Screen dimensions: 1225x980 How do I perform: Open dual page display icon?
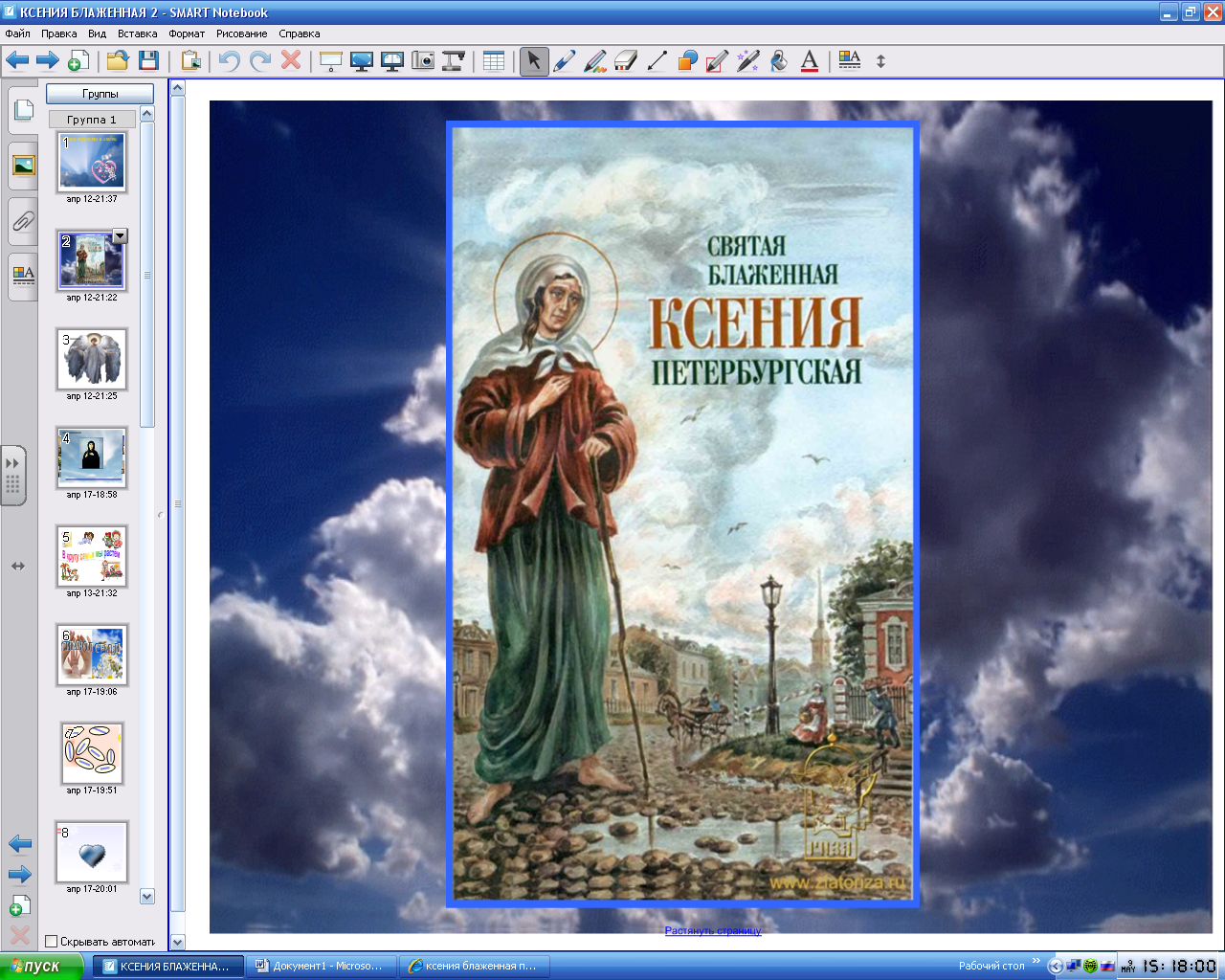click(392, 61)
